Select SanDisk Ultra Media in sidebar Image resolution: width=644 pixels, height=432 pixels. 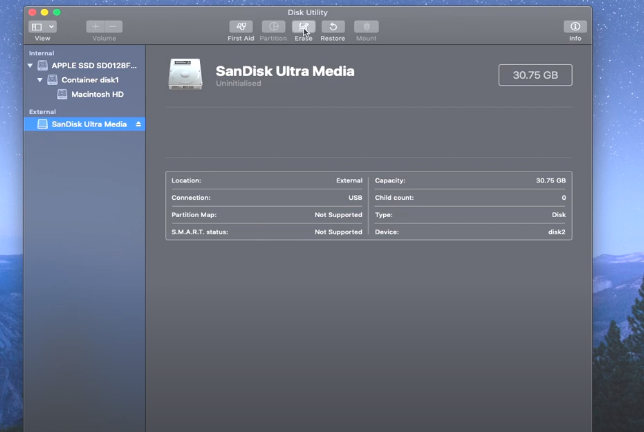(85, 124)
